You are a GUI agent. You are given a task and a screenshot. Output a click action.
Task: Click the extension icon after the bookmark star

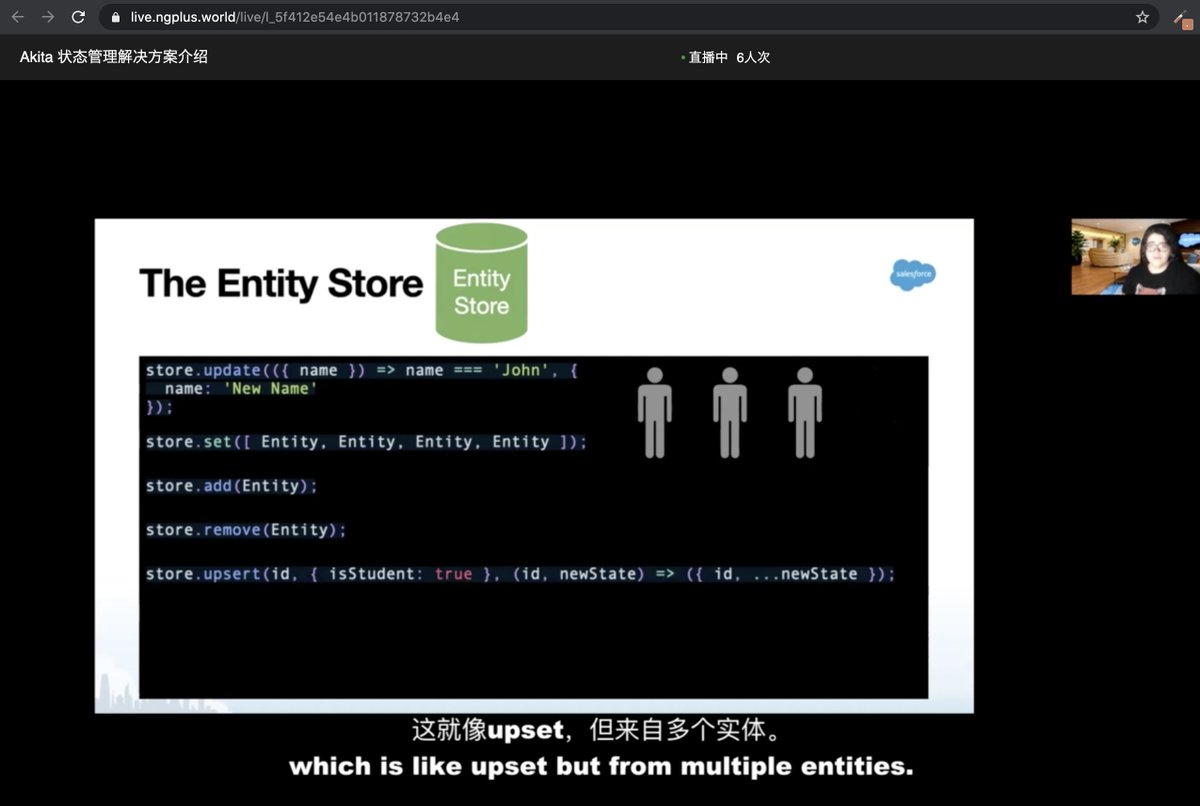pyautogui.click(x=1182, y=17)
